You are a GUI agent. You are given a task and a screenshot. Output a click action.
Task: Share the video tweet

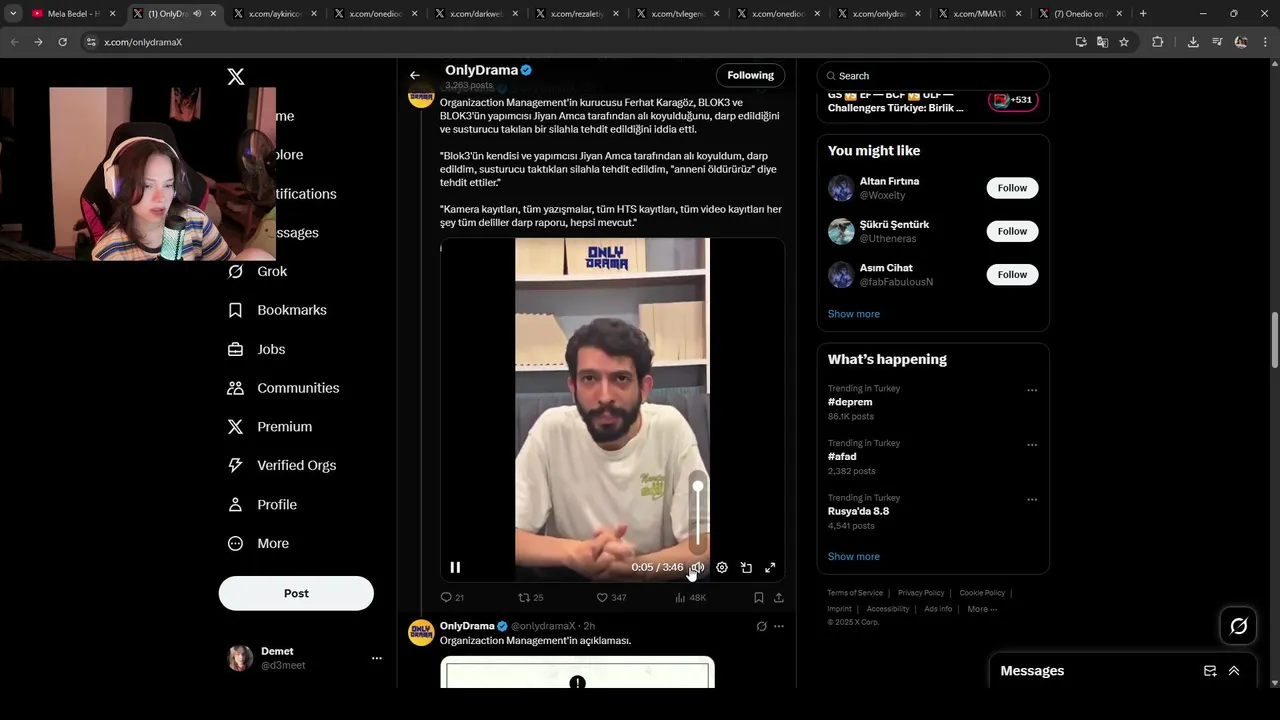pyautogui.click(x=779, y=597)
